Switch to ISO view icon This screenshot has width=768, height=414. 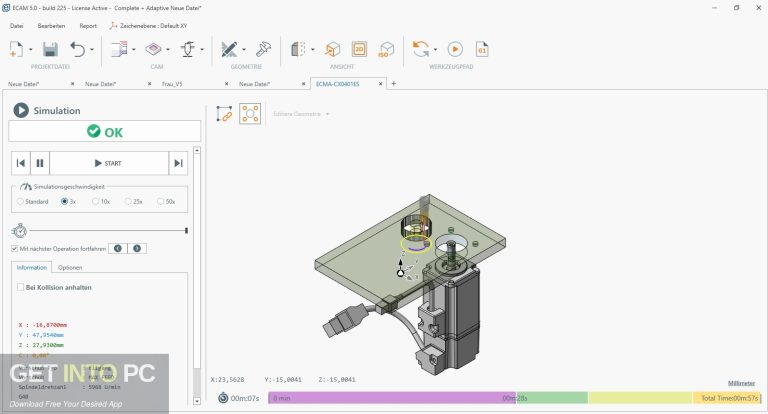[387, 49]
